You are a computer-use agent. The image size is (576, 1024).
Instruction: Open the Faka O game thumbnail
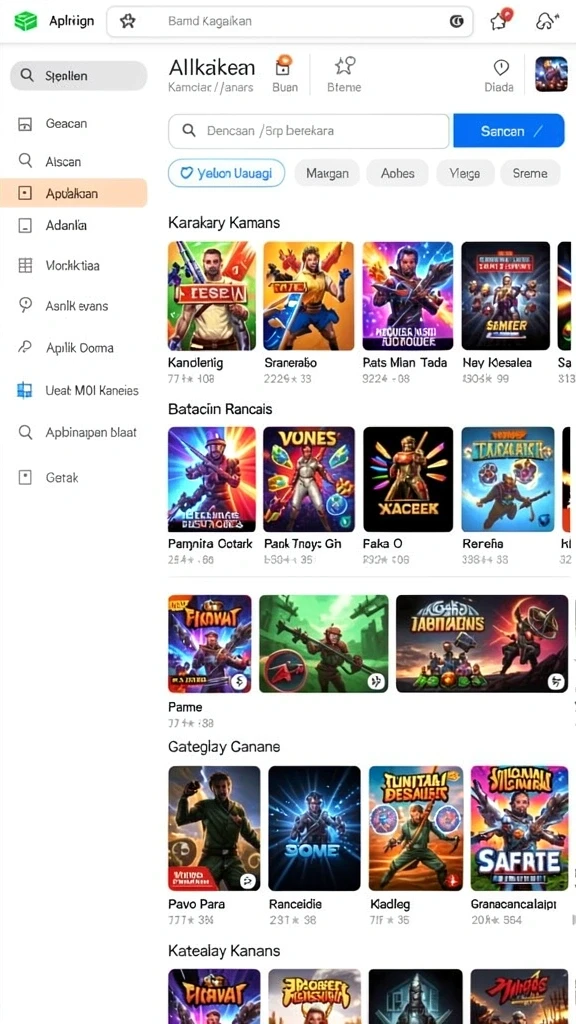408,479
